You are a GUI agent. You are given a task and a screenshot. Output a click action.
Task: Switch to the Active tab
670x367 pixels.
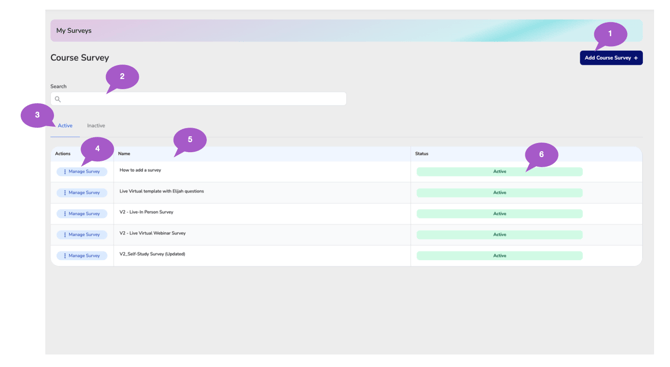[65, 126]
